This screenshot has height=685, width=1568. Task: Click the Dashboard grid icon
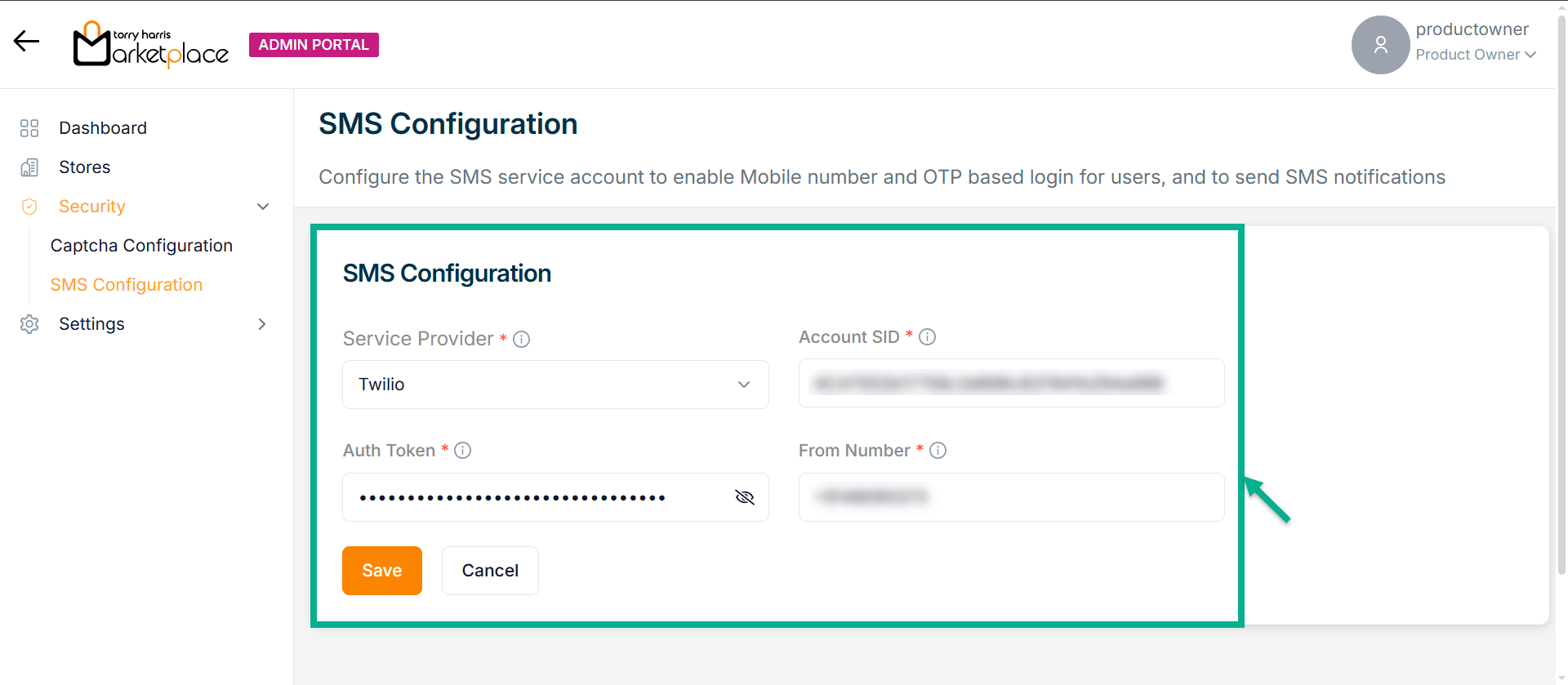(x=29, y=128)
